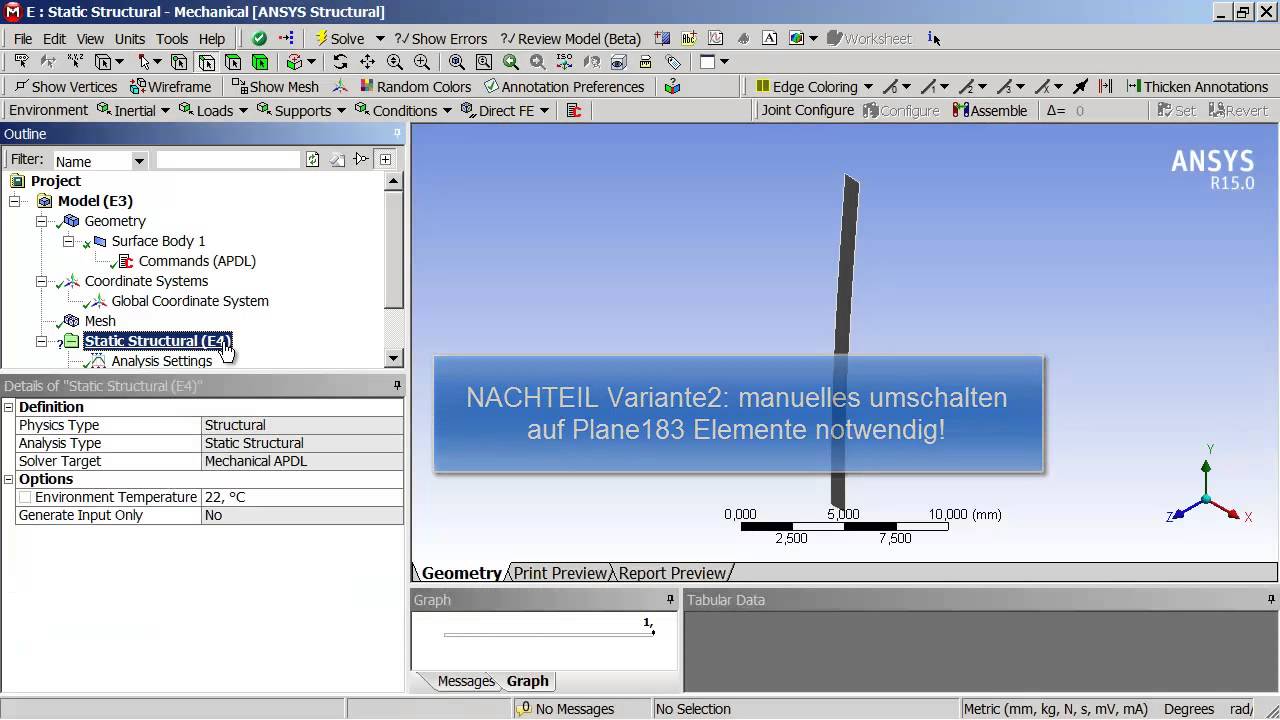Screen dimensions: 1280x720
Task: Switch to the Report Preview tab
Action: coord(672,573)
